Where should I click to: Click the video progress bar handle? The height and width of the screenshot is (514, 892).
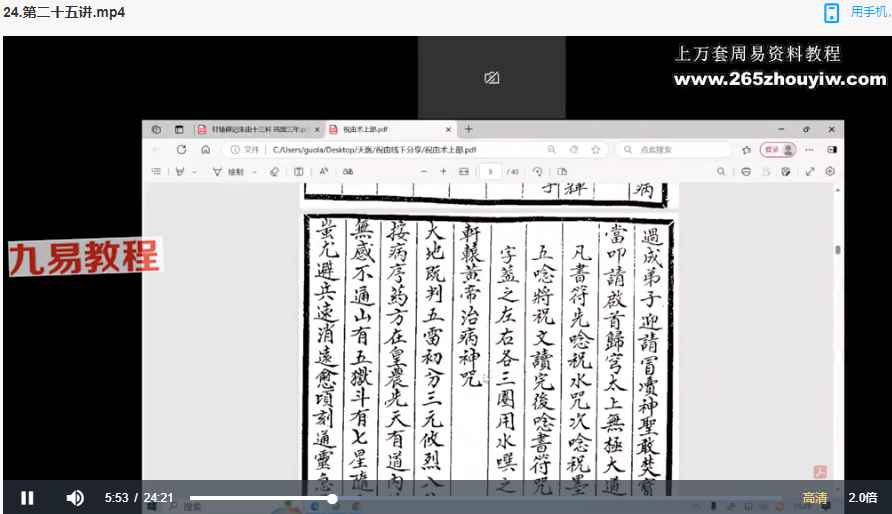(x=332, y=498)
